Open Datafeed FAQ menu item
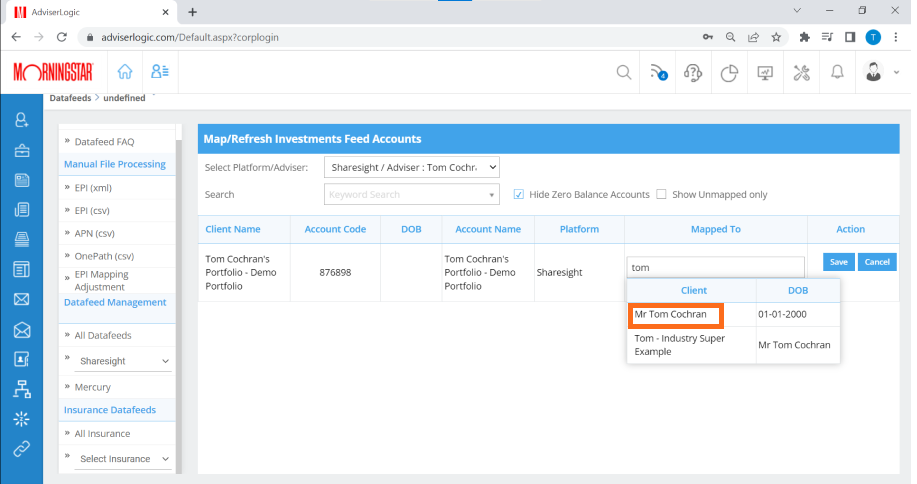Viewport: 917px width, 484px height. (x=105, y=141)
